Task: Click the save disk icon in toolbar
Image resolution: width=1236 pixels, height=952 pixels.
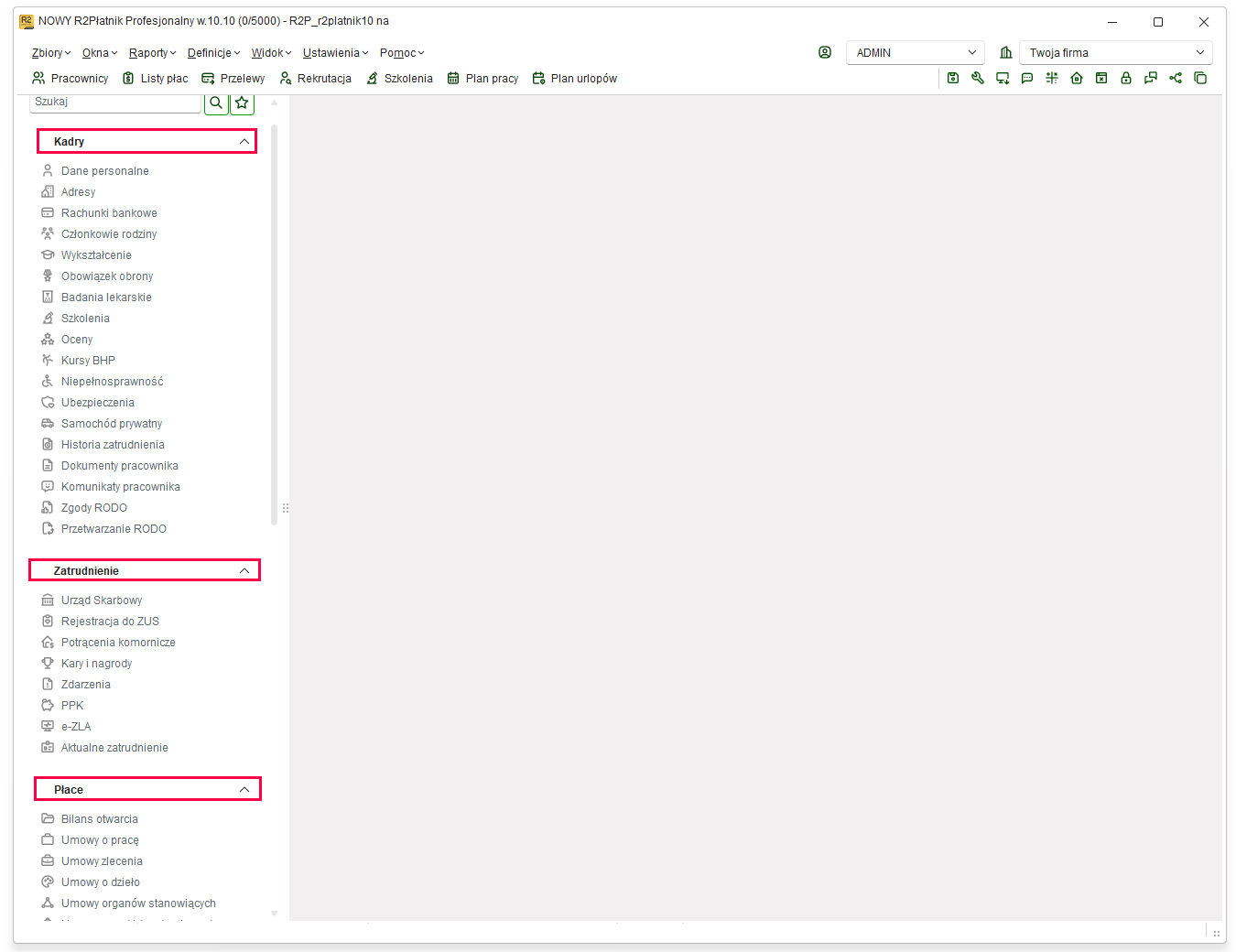Action: click(x=953, y=79)
